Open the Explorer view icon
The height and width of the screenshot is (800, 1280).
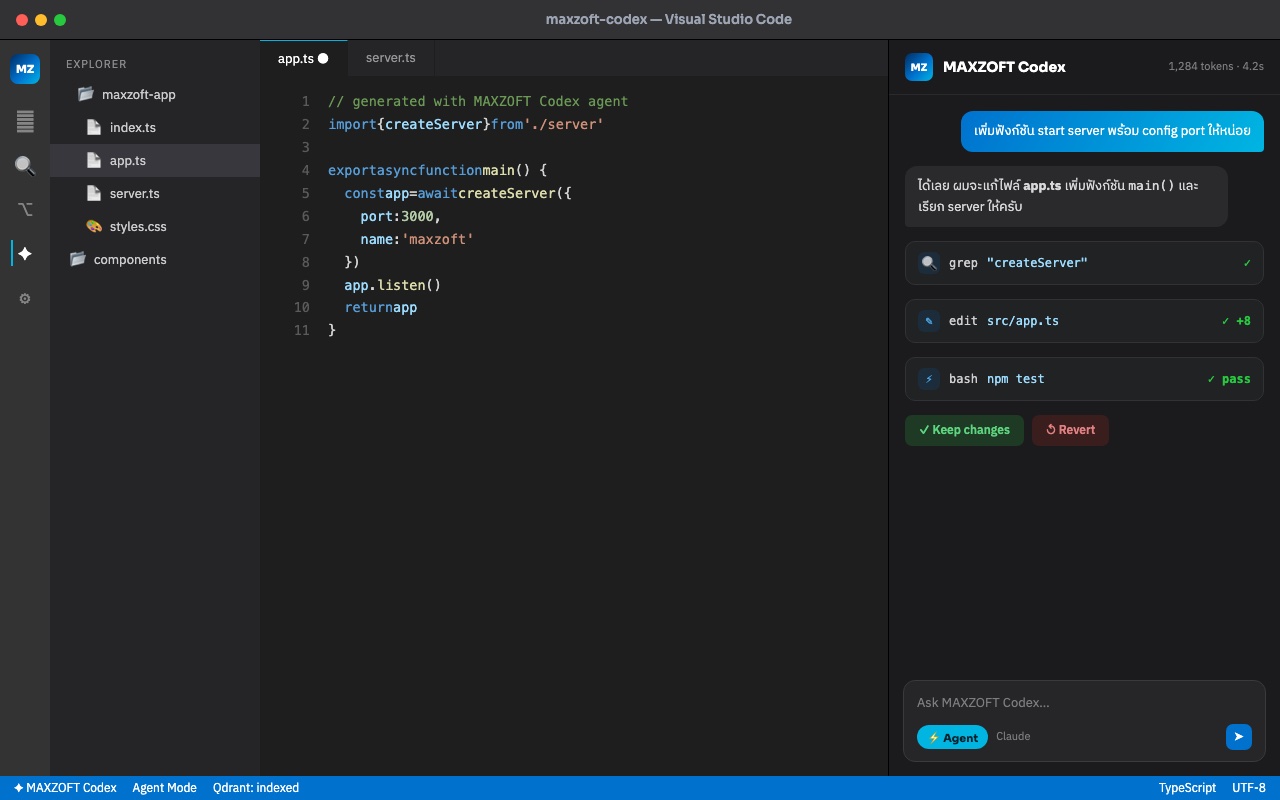[x=25, y=122]
